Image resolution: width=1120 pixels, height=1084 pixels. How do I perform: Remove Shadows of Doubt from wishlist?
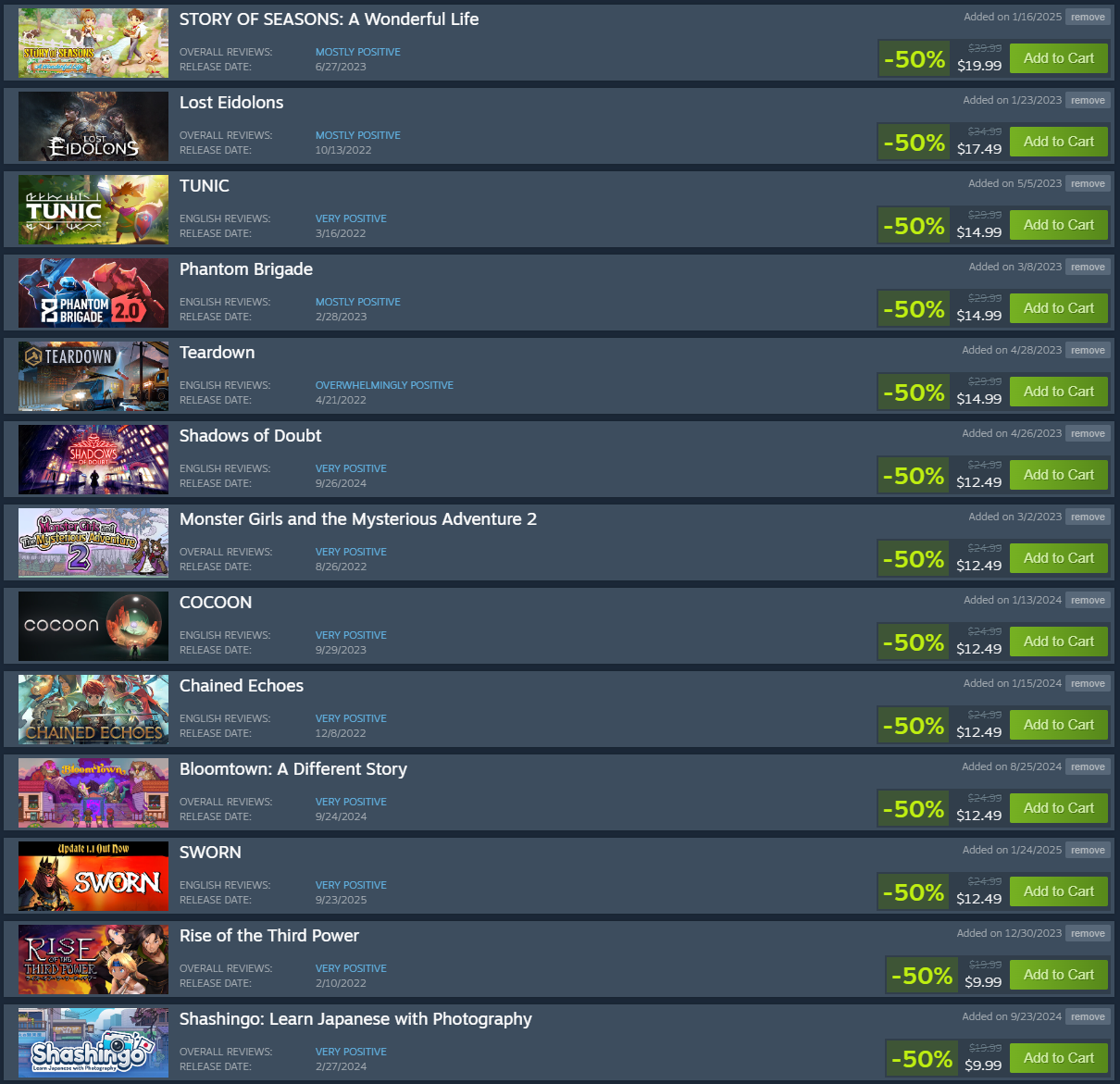tap(1088, 433)
